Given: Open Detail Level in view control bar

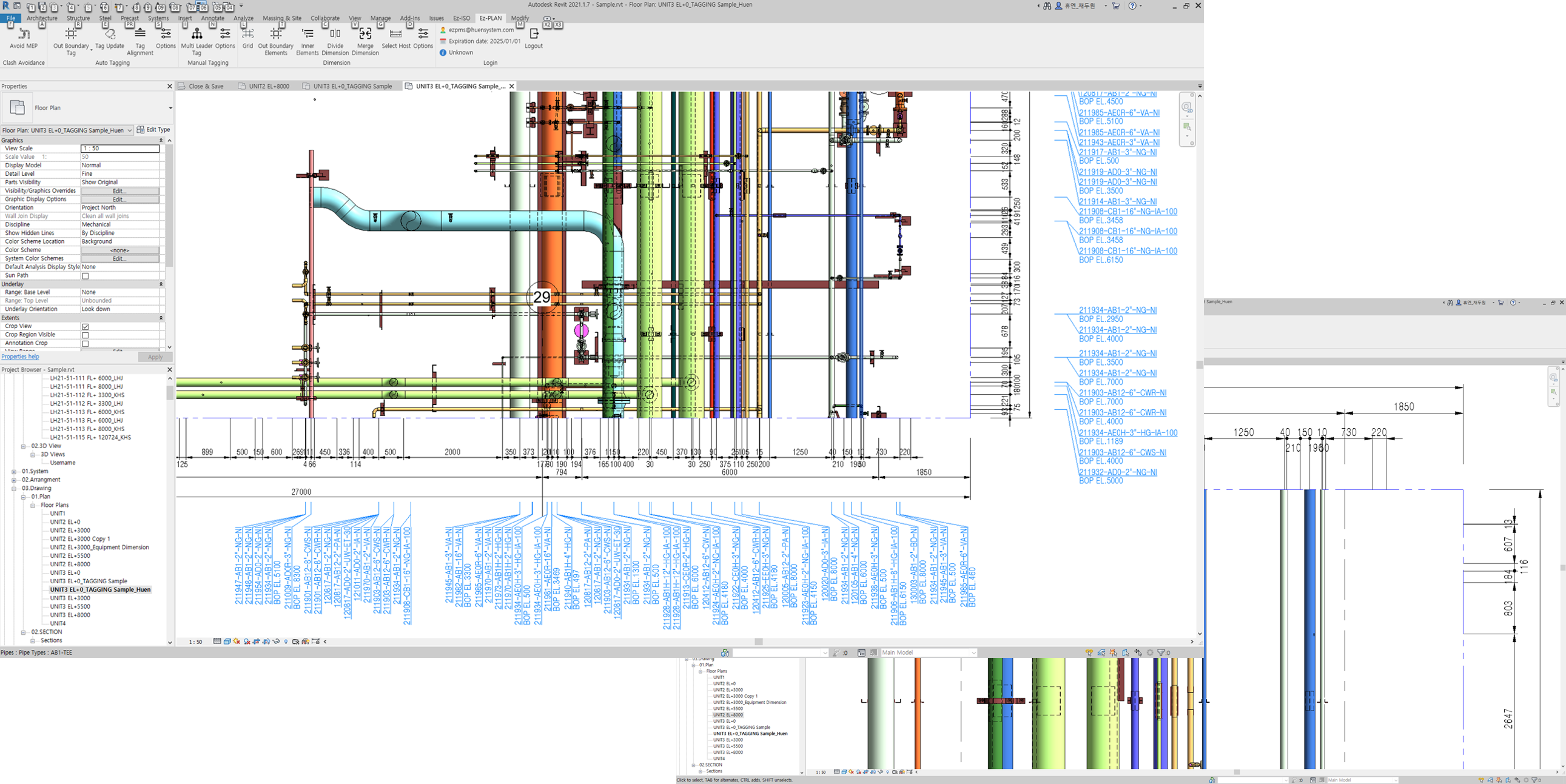Looking at the screenshot, I should click(x=218, y=641).
